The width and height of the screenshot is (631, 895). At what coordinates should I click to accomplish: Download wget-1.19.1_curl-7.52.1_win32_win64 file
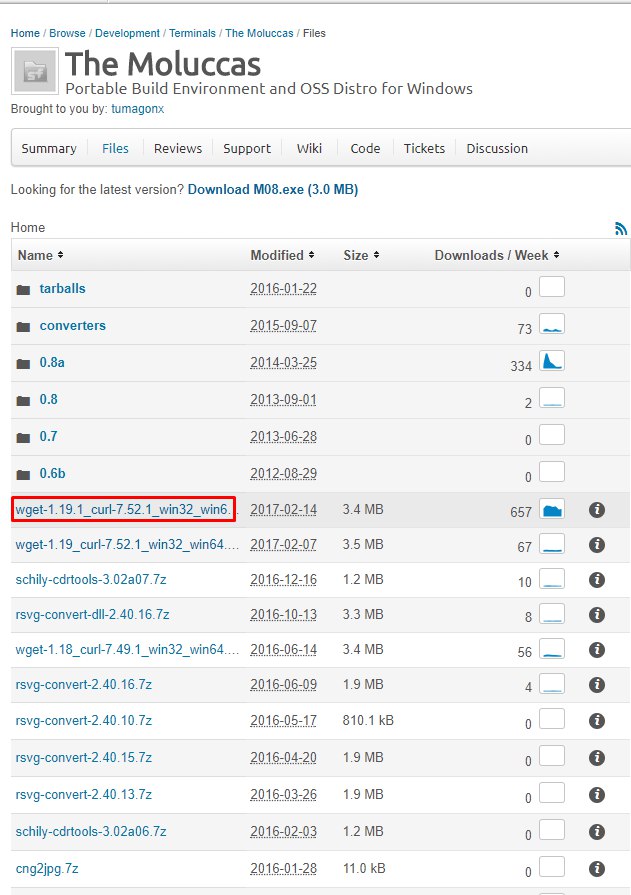click(x=123, y=509)
